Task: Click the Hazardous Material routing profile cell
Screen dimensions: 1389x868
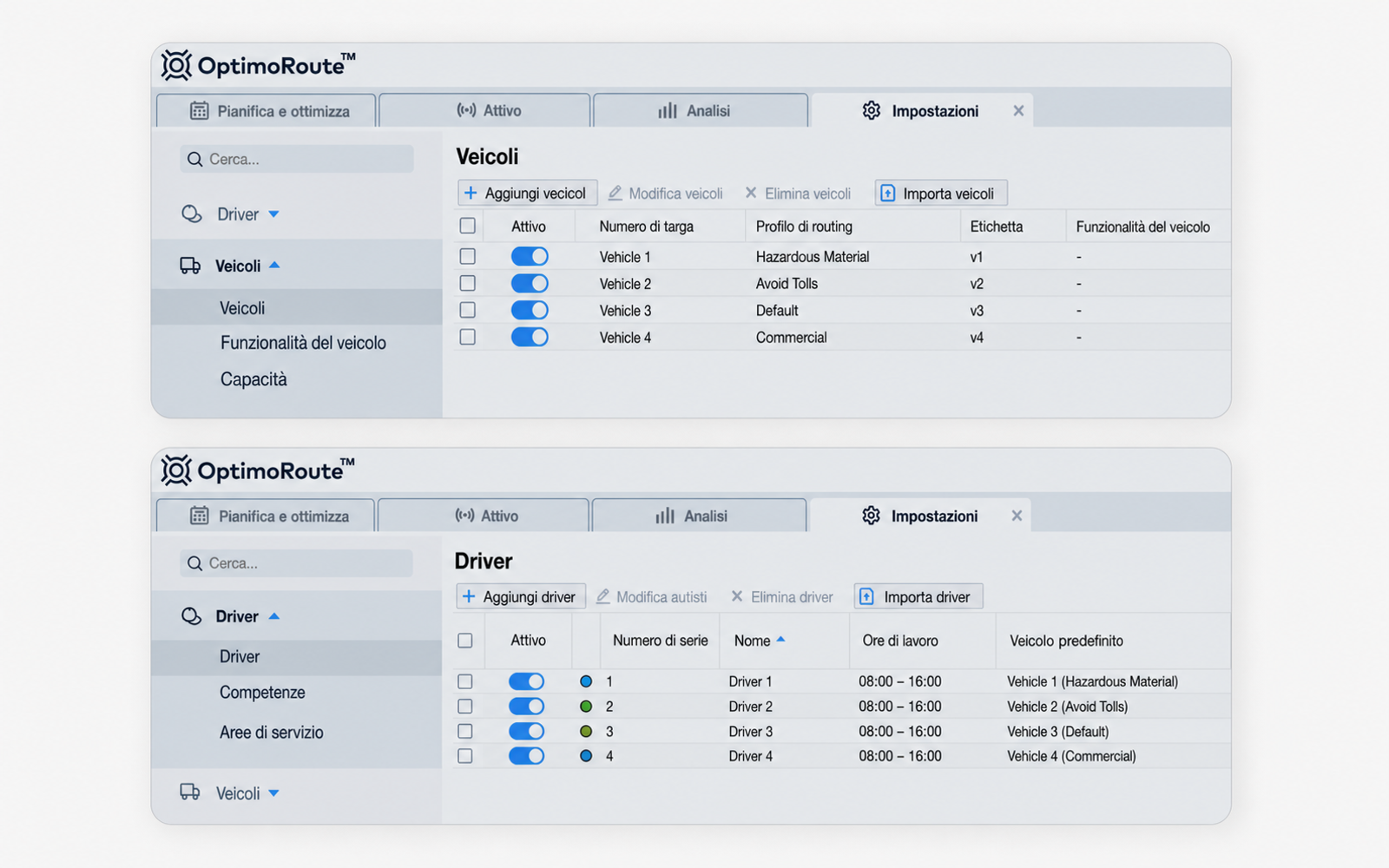Action: pos(813,256)
